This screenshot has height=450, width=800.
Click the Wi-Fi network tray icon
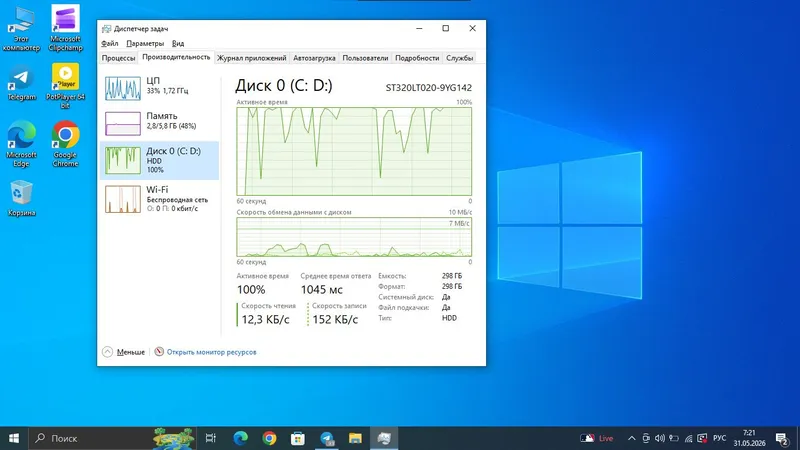click(x=688, y=438)
